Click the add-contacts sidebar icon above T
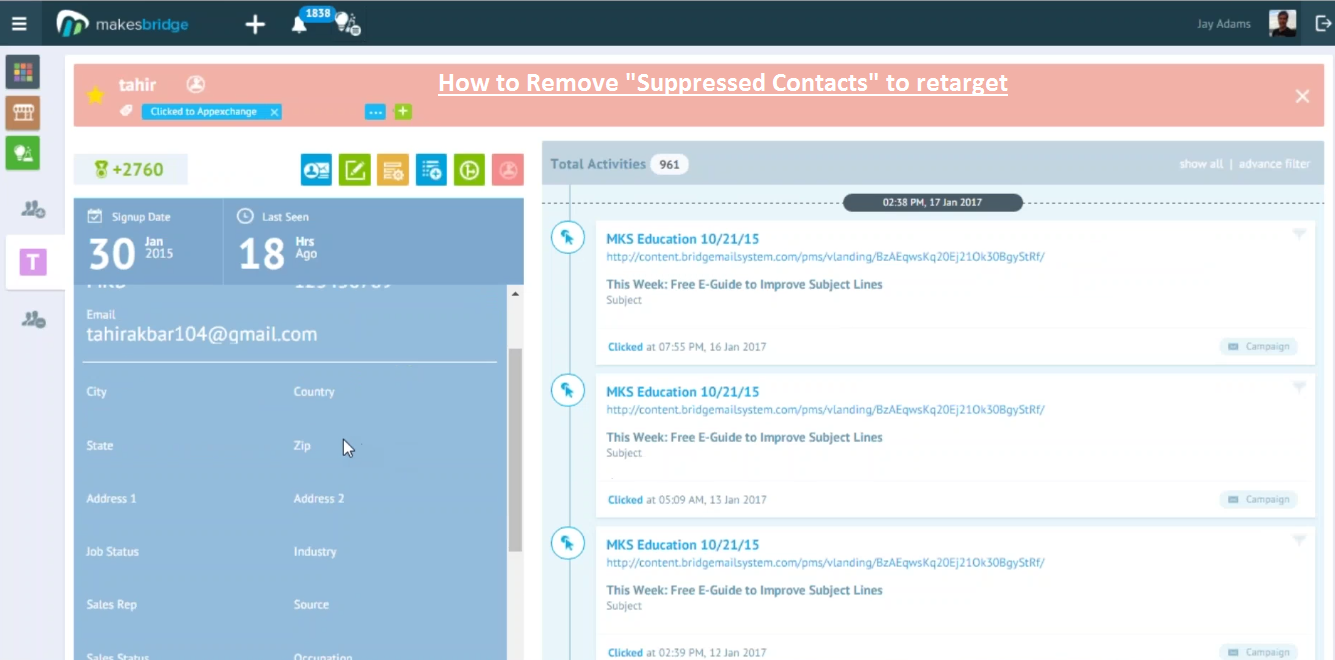 click(x=33, y=209)
